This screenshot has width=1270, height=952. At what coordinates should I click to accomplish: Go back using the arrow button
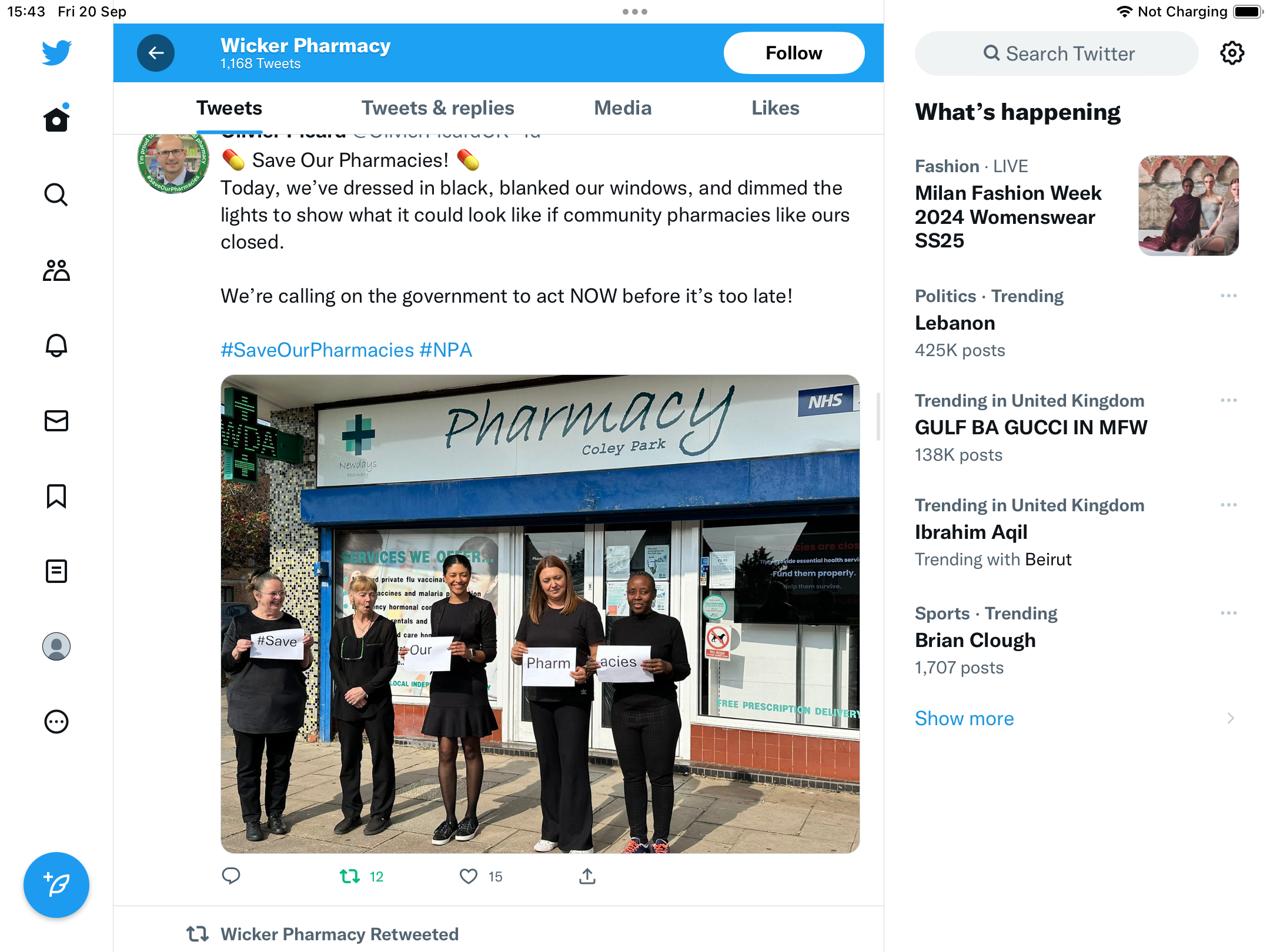[x=156, y=53]
